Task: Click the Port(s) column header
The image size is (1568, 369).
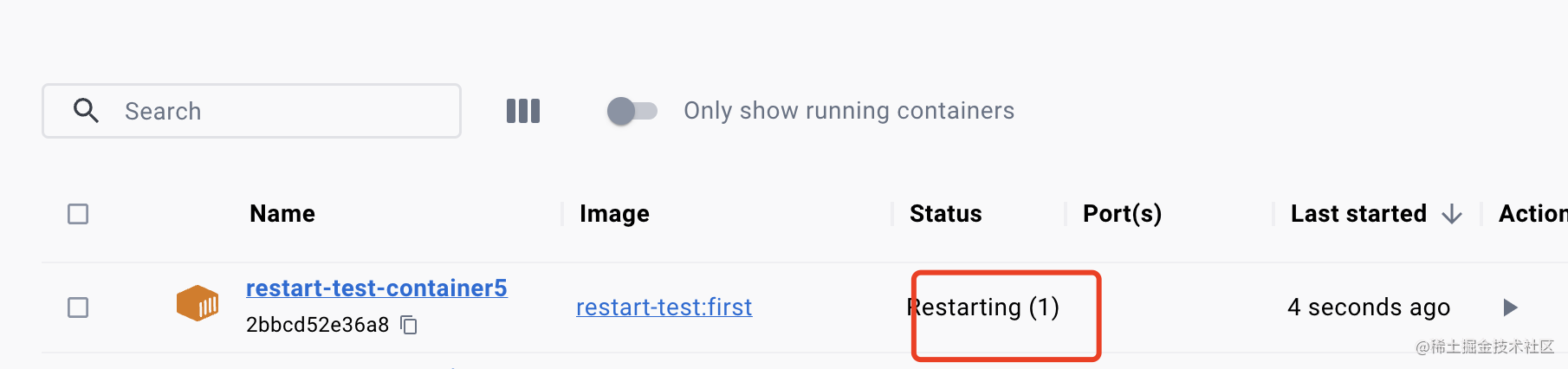Action: click(1122, 214)
